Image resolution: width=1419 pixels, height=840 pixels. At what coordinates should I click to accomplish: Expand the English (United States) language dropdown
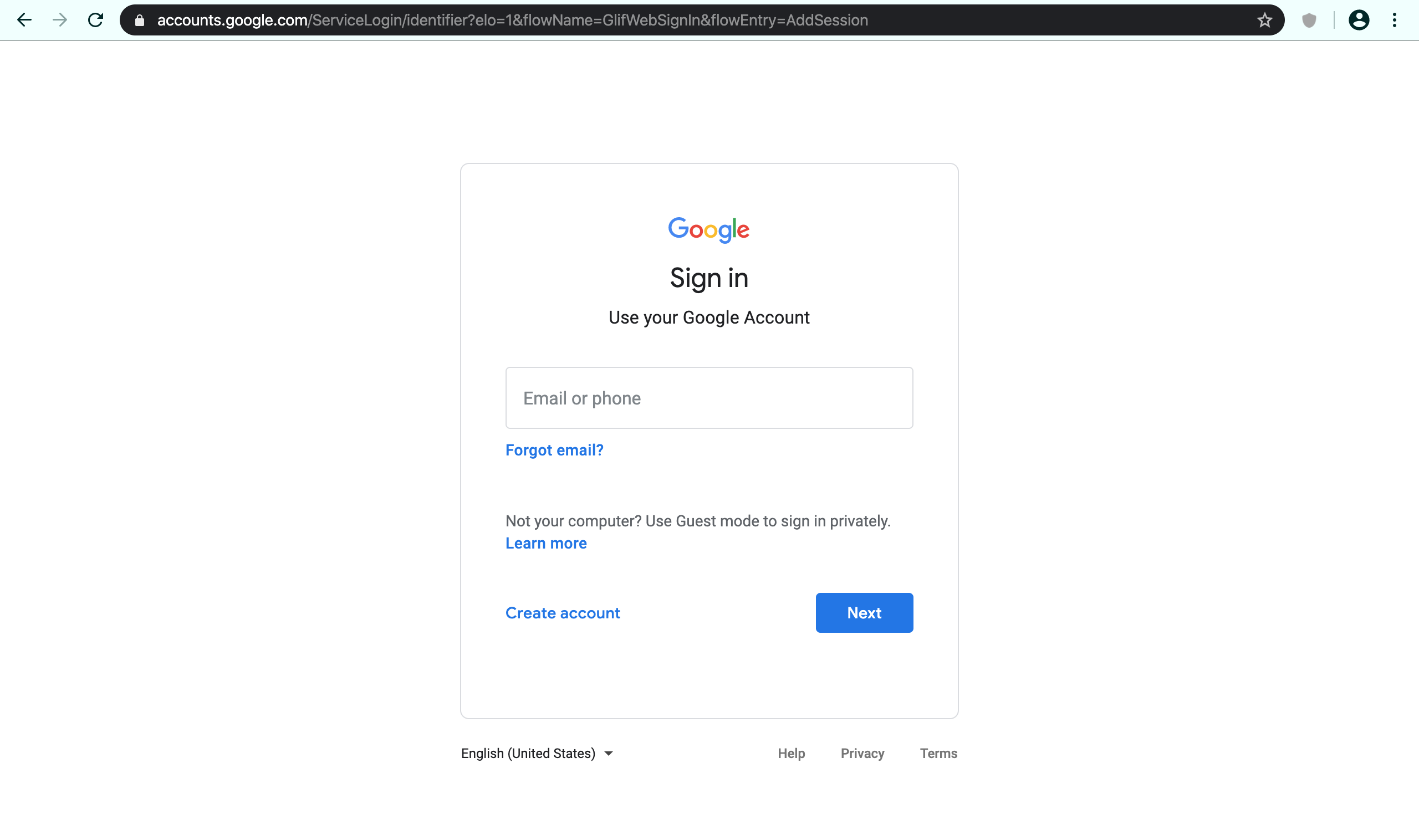click(537, 754)
